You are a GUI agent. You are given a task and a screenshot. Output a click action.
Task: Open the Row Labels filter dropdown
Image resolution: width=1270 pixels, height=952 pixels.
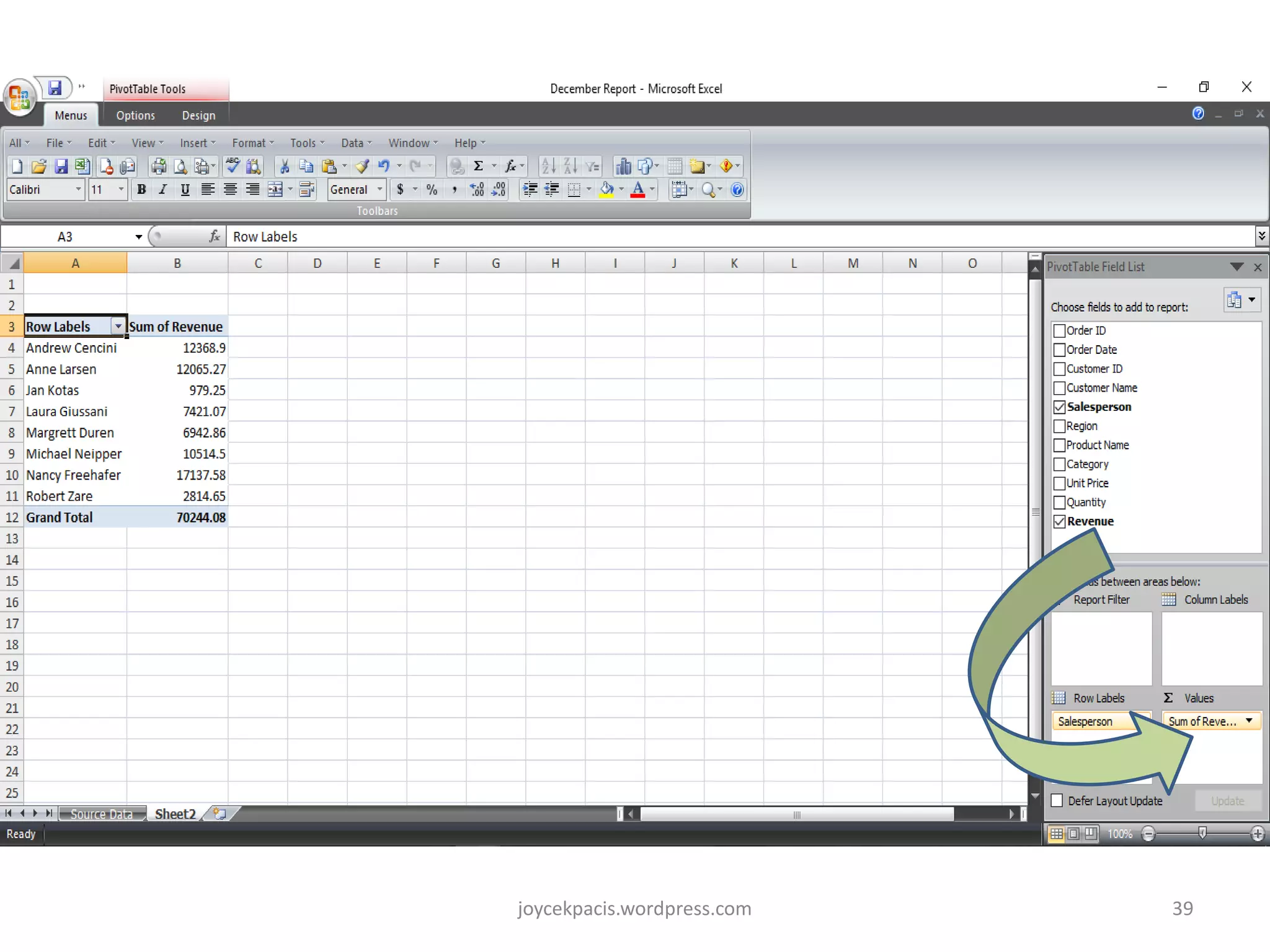pos(118,326)
